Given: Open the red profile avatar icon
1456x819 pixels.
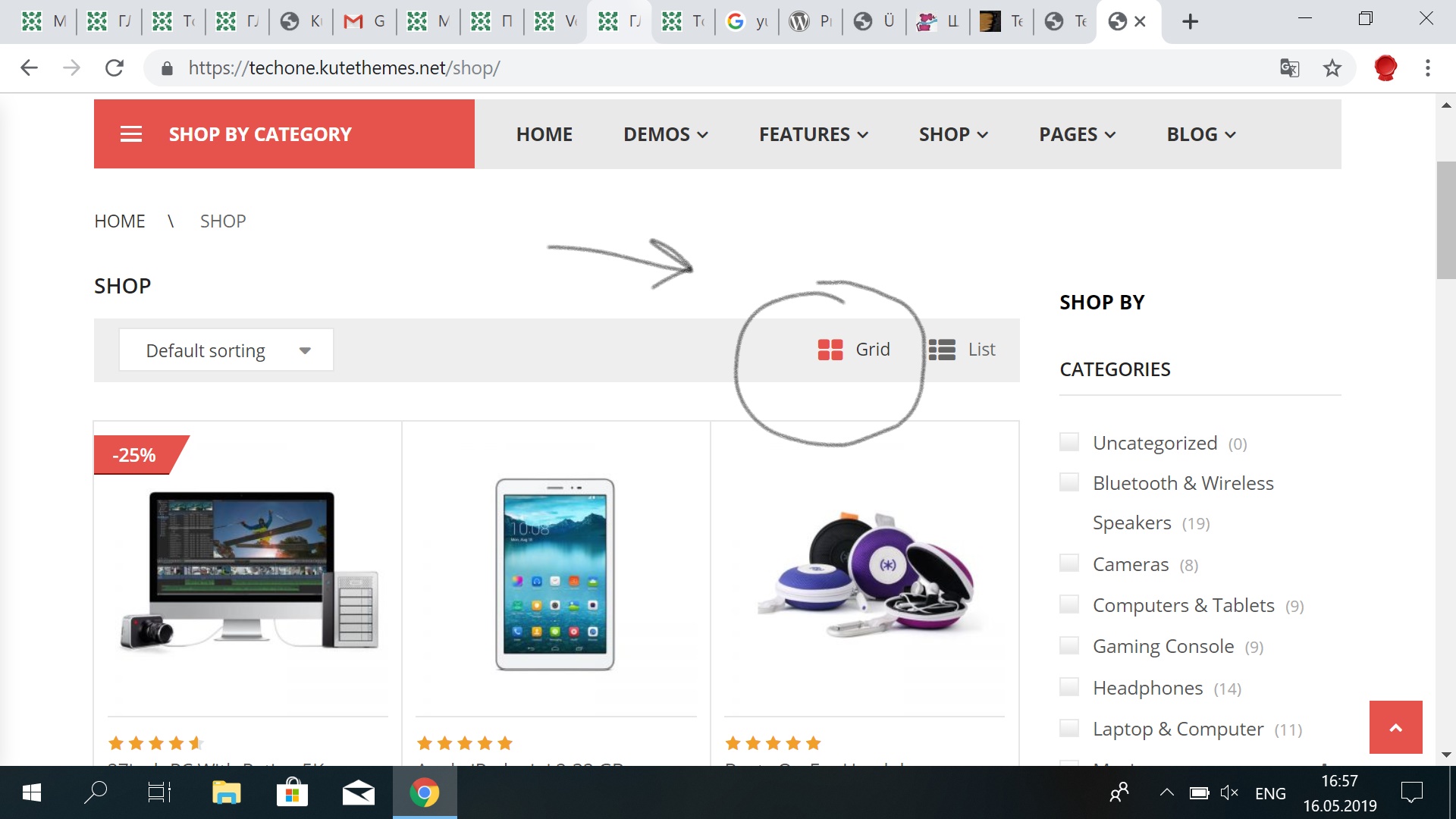Looking at the screenshot, I should (1385, 68).
